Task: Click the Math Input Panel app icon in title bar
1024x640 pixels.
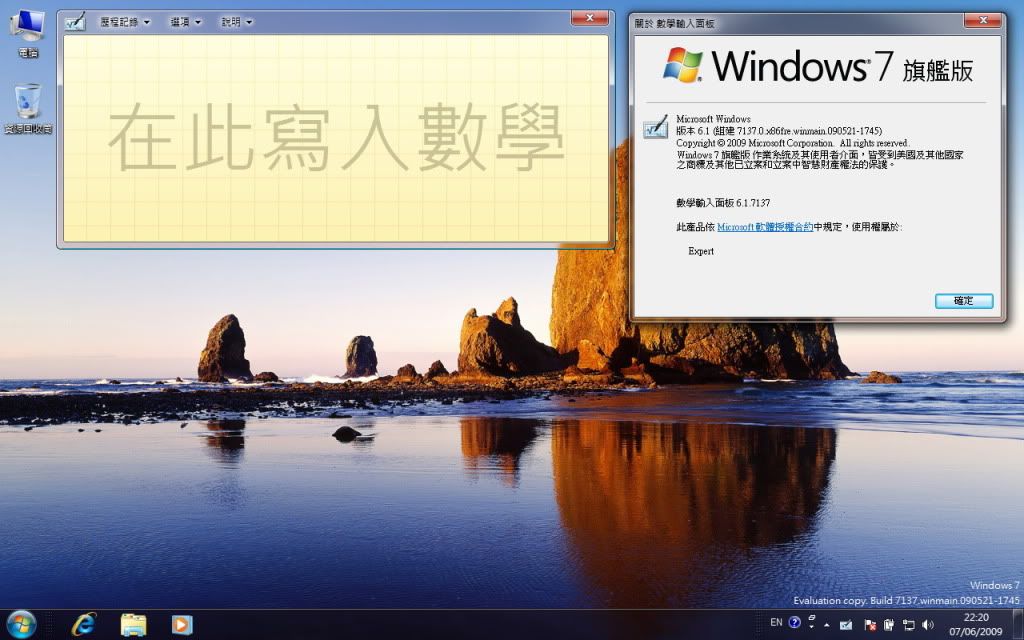Action: click(75, 22)
